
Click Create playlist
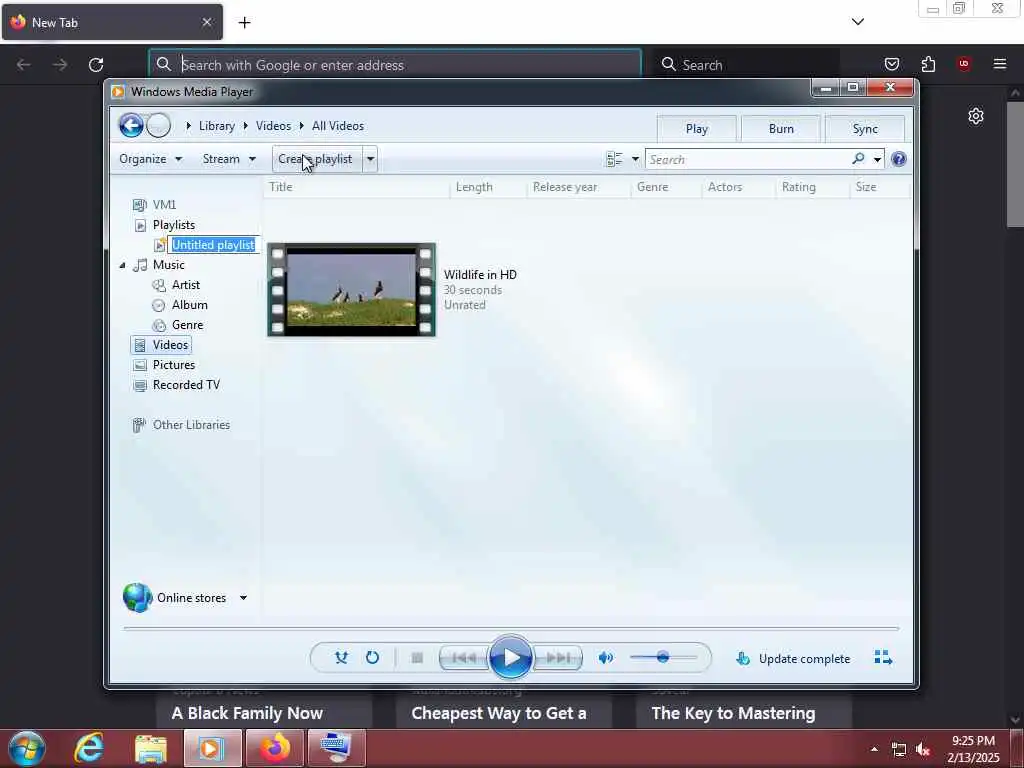[x=316, y=159]
